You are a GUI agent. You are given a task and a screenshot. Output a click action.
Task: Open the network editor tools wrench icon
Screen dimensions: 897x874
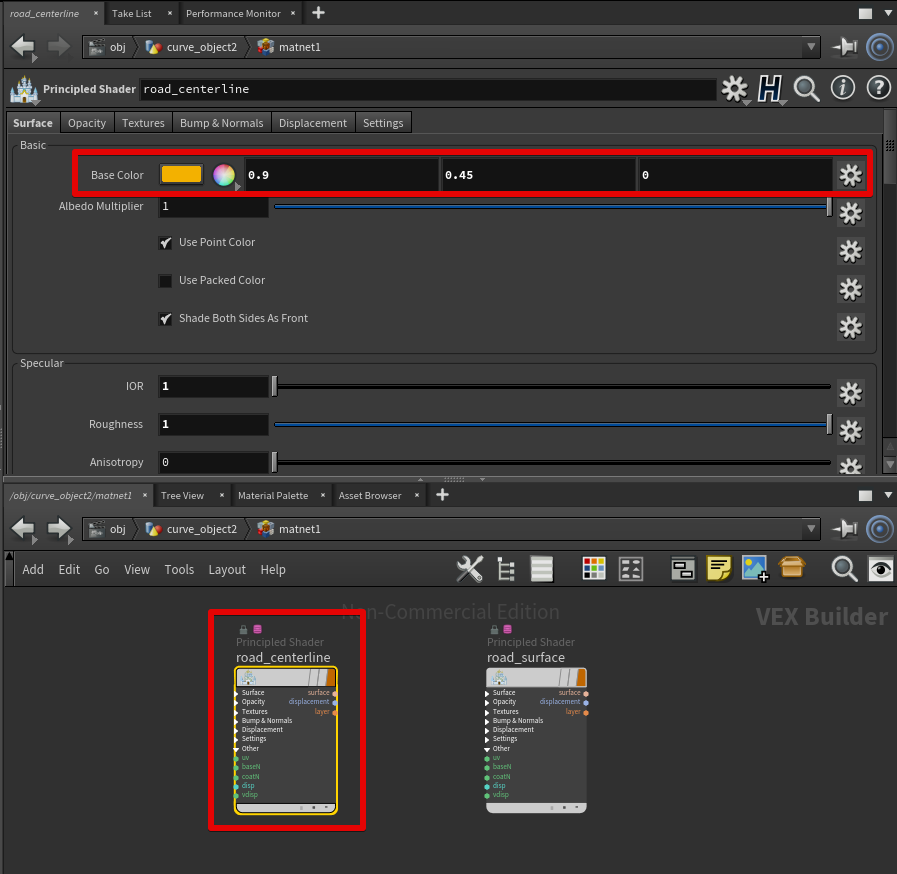click(470, 569)
